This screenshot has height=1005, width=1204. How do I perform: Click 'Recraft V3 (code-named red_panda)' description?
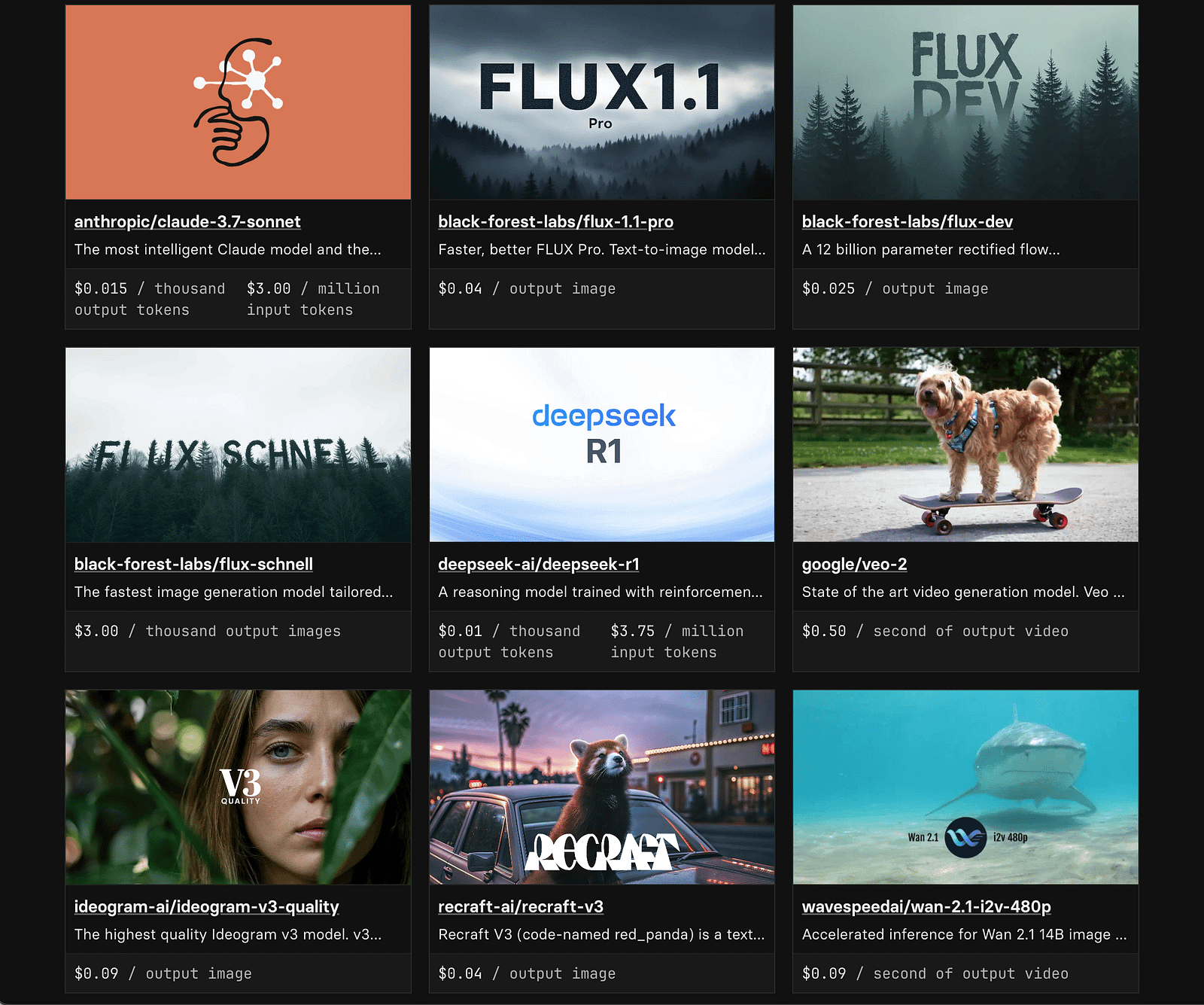601,935
